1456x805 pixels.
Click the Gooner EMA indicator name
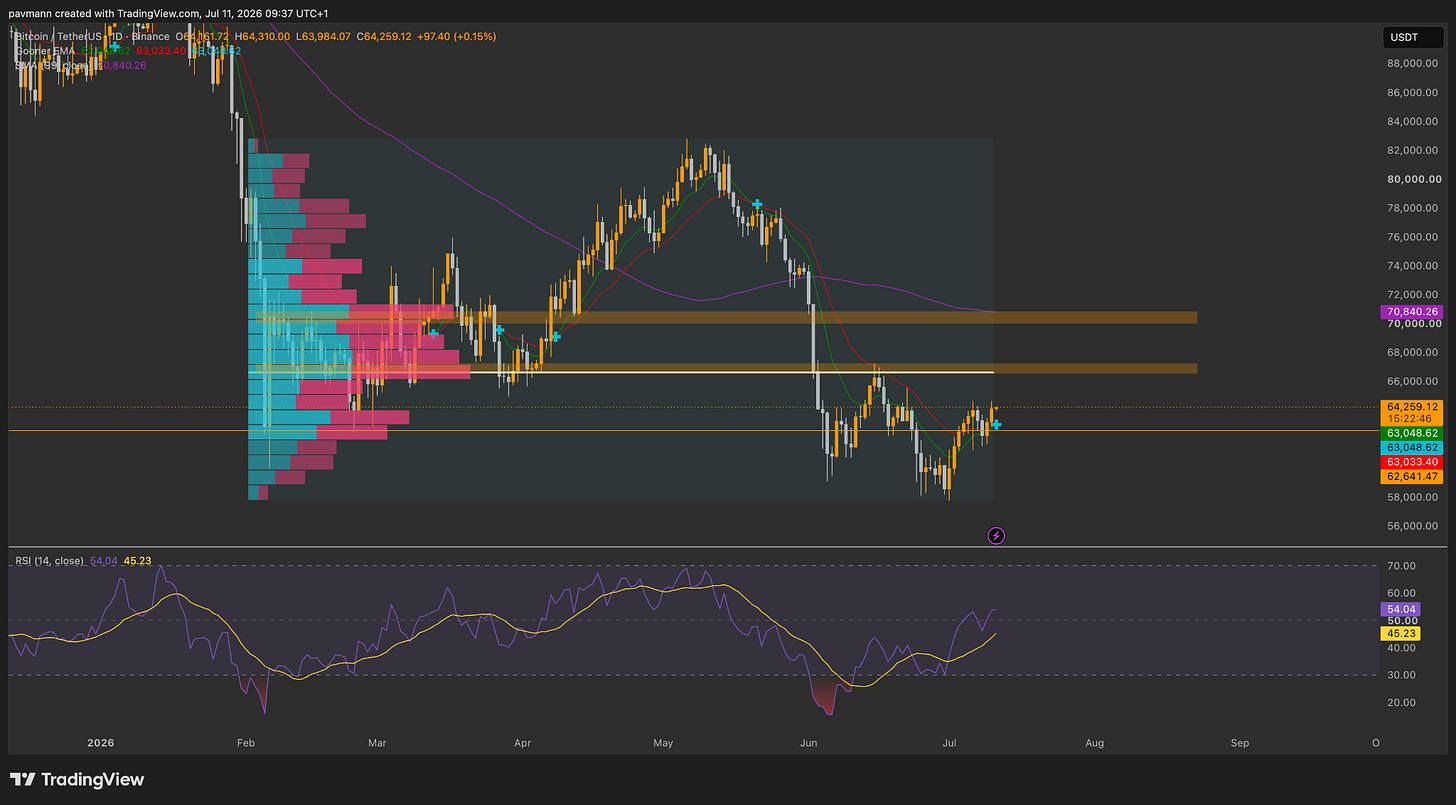[x=45, y=50]
